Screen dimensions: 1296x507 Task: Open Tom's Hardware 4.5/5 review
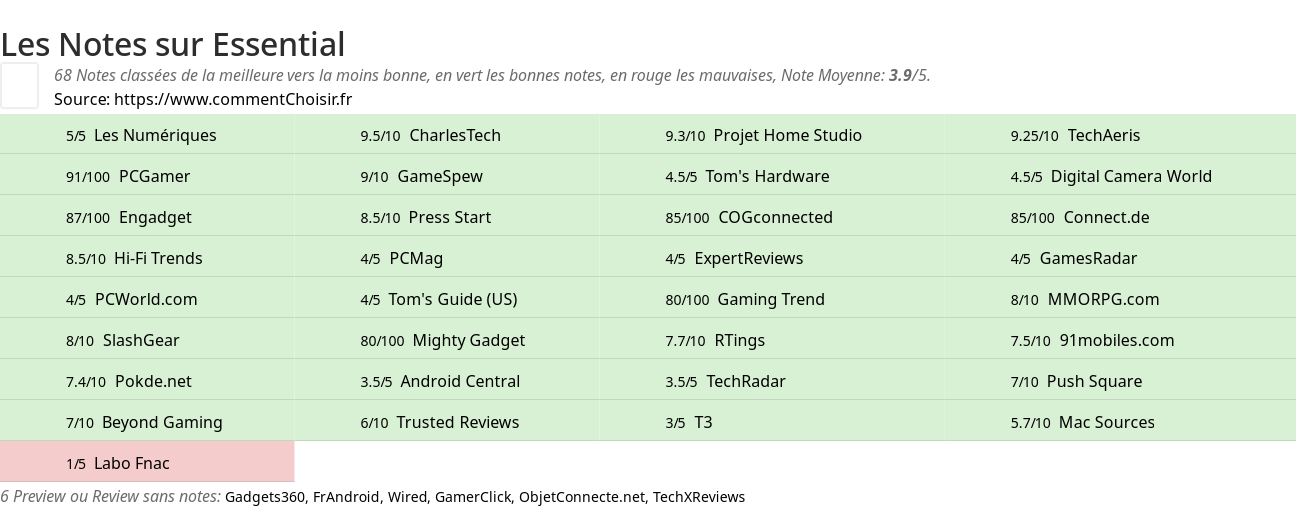(772, 176)
